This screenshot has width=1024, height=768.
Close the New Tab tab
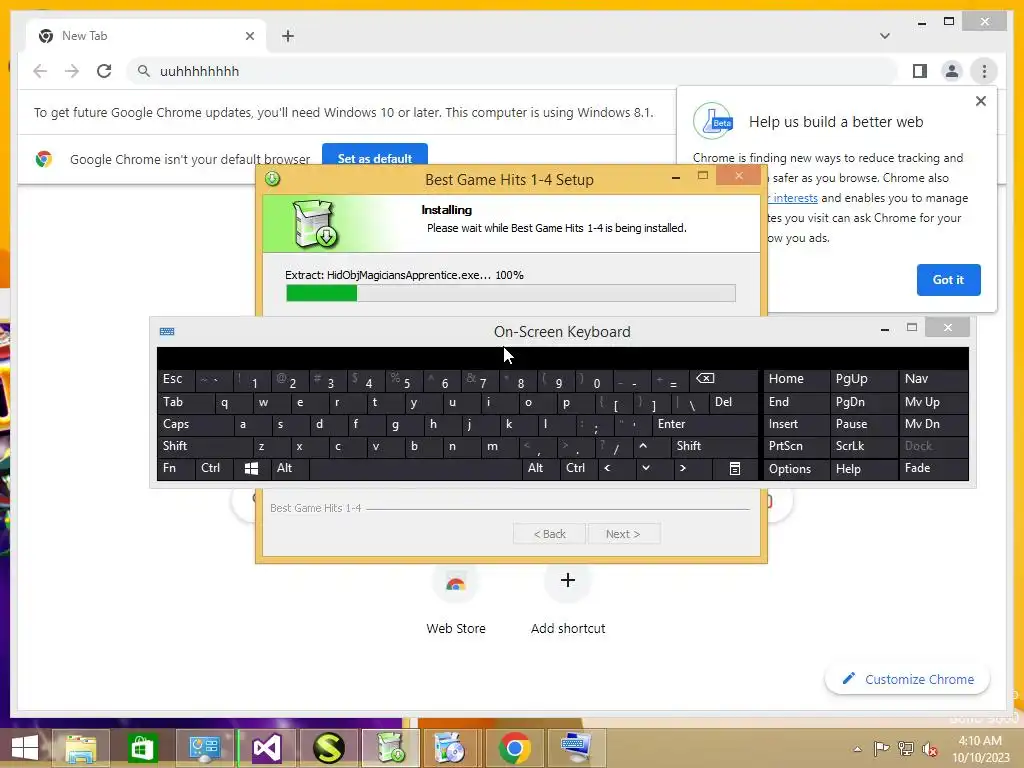[x=249, y=36]
